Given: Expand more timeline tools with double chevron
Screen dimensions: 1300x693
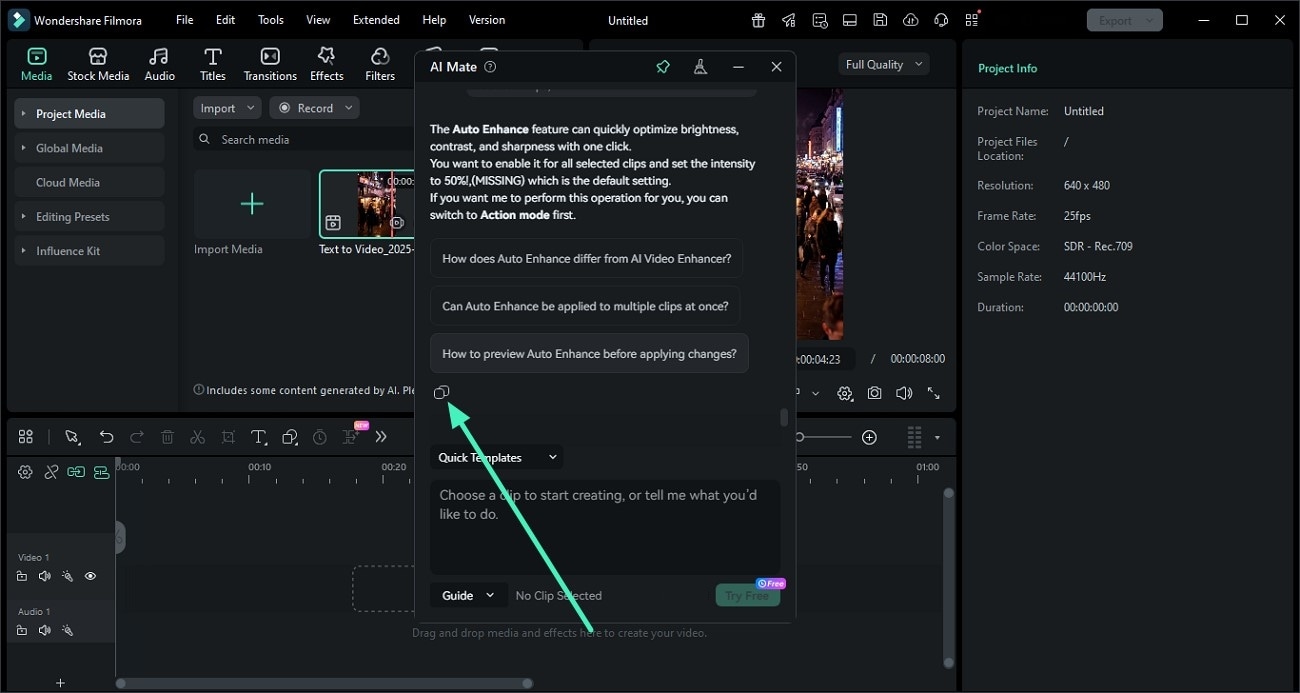Looking at the screenshot, I should (x=381, y=437).
